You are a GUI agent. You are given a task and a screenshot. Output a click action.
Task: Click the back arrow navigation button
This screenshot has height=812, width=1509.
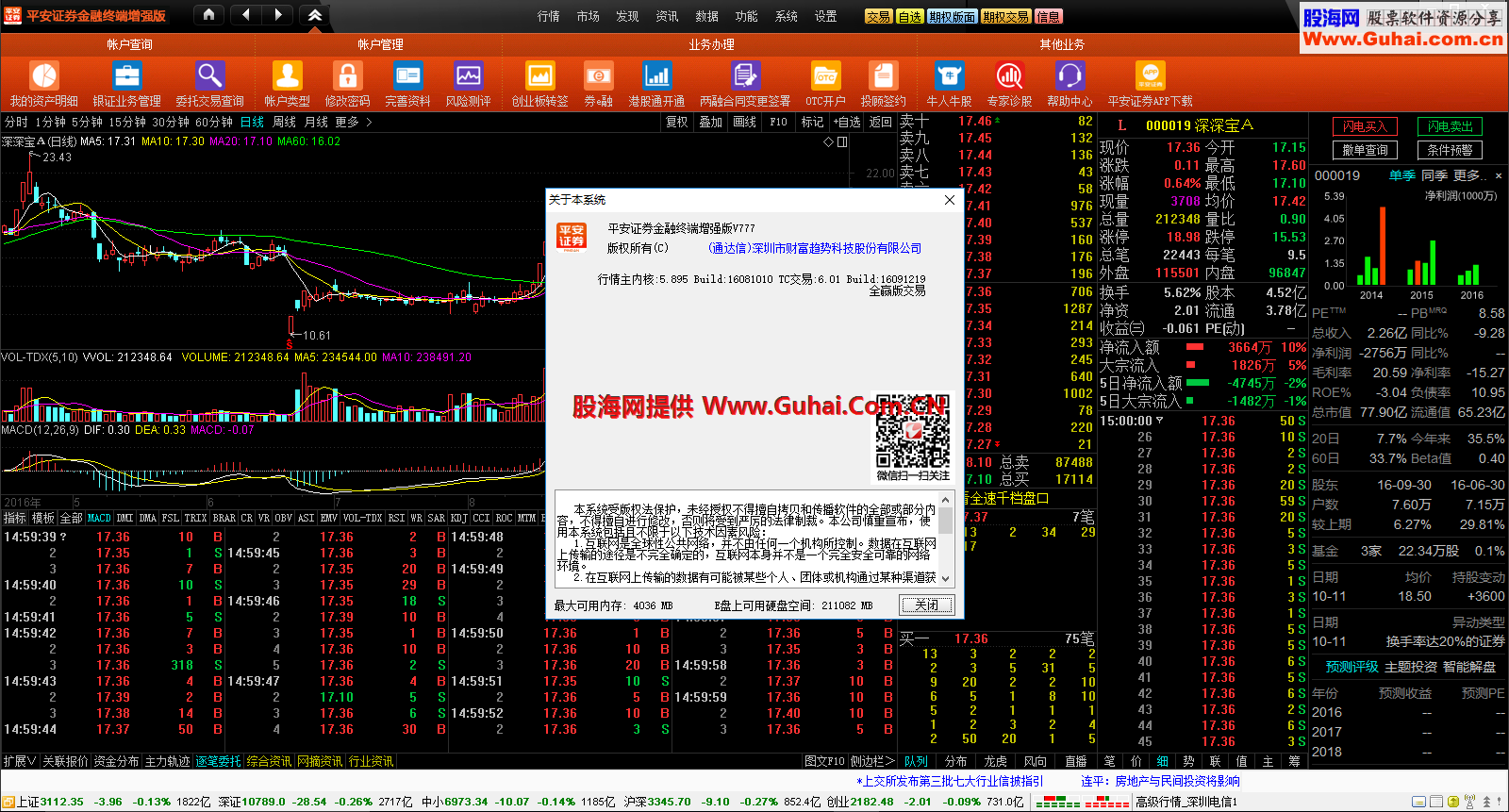tap(245, 15)
